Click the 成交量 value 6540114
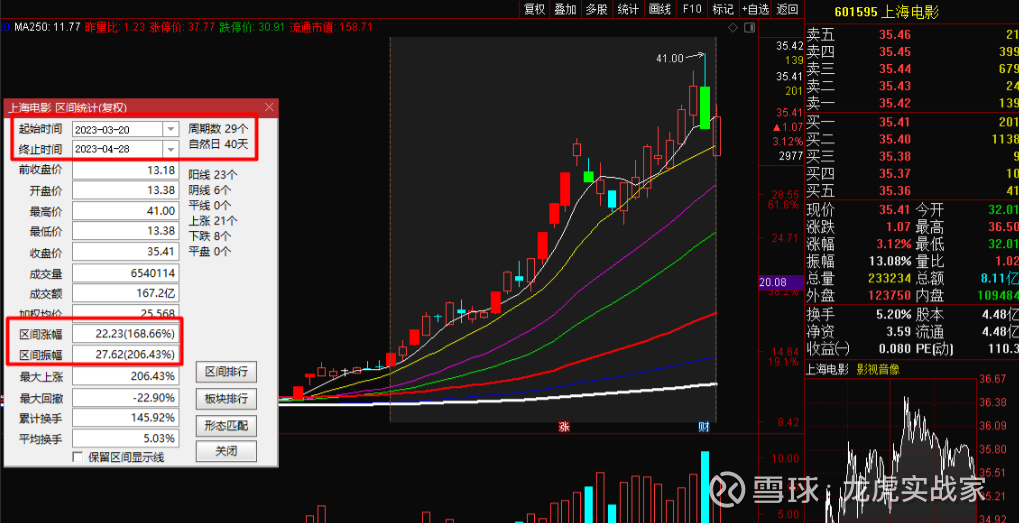 [x=125, y=273]
